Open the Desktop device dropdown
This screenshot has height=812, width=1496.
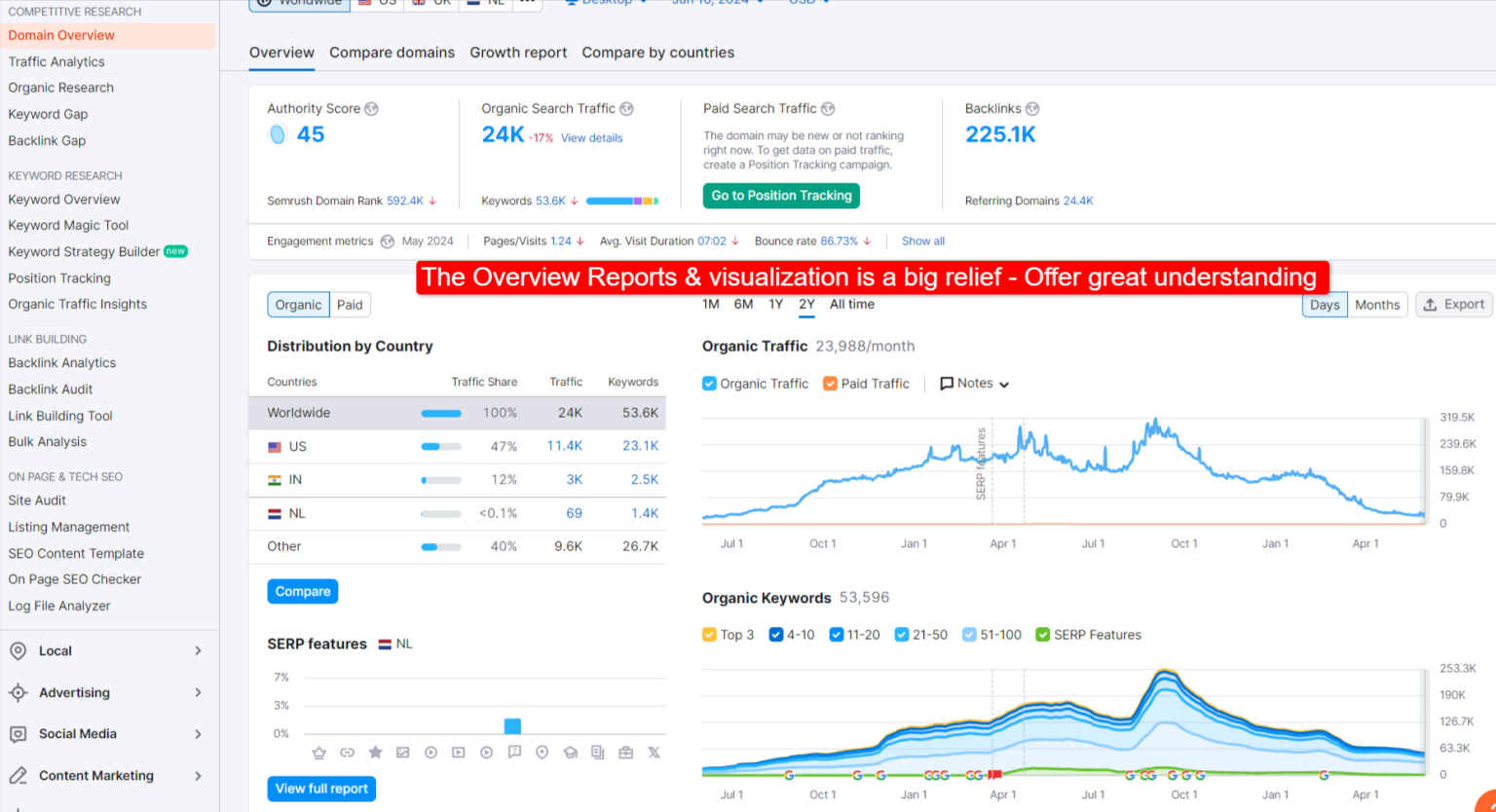[x=606, y=3]
